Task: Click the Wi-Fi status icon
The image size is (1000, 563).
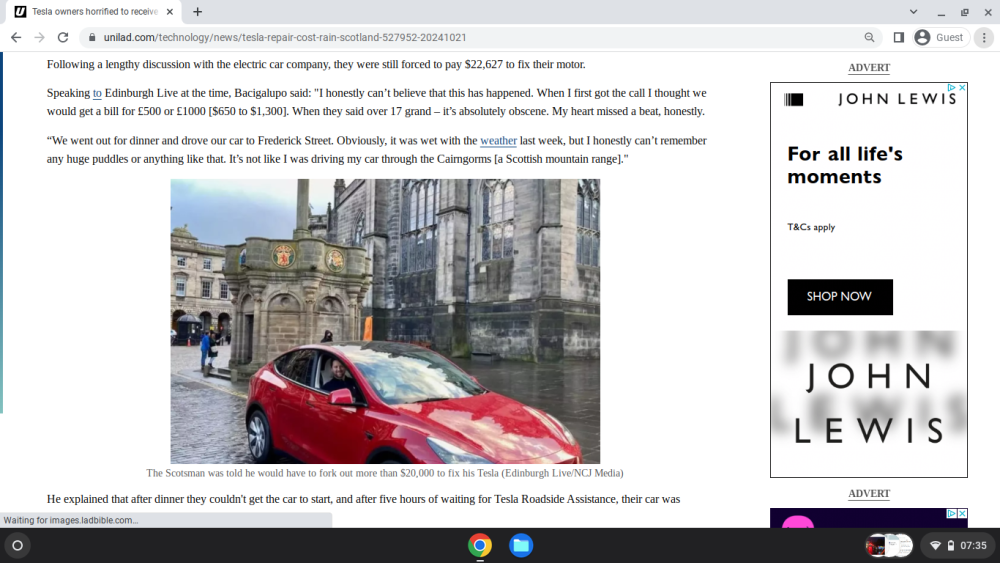Action: click(936, 546)
